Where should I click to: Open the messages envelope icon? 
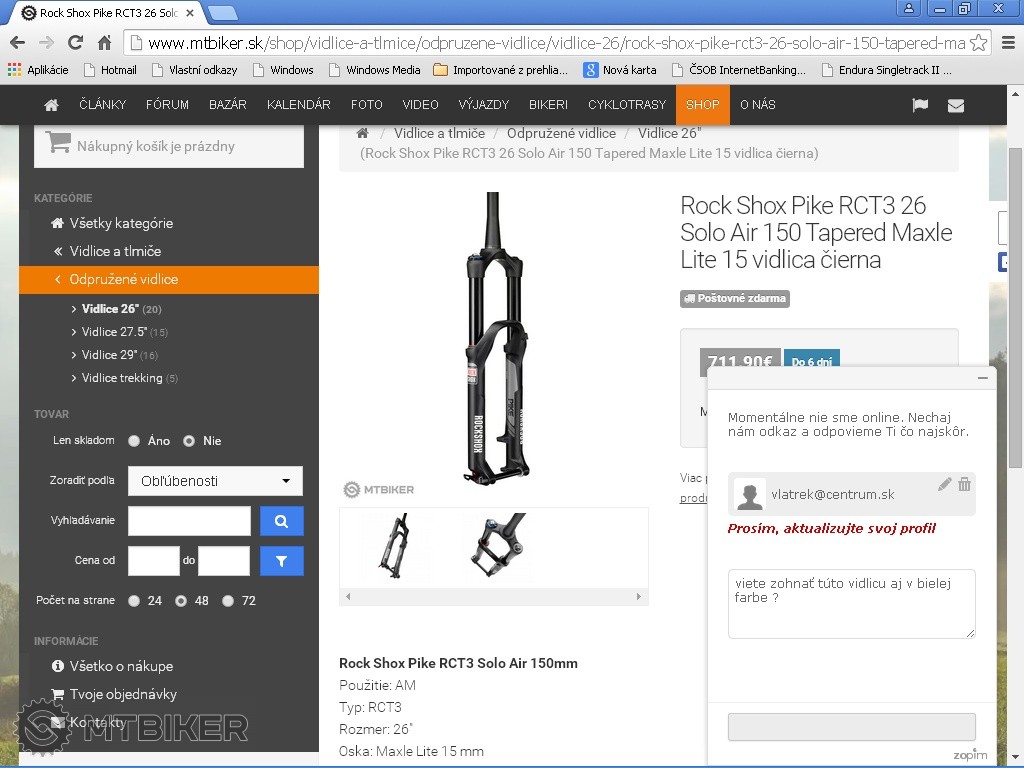pyautogui.click(x=956, y=105)
